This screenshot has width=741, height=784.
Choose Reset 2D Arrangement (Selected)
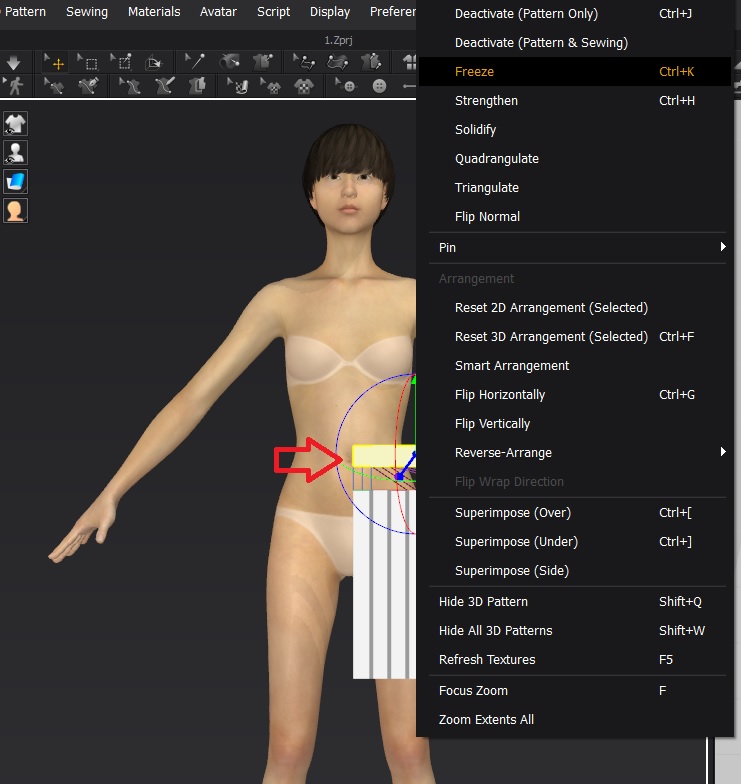pyautogui.click(x=574, y=308)
